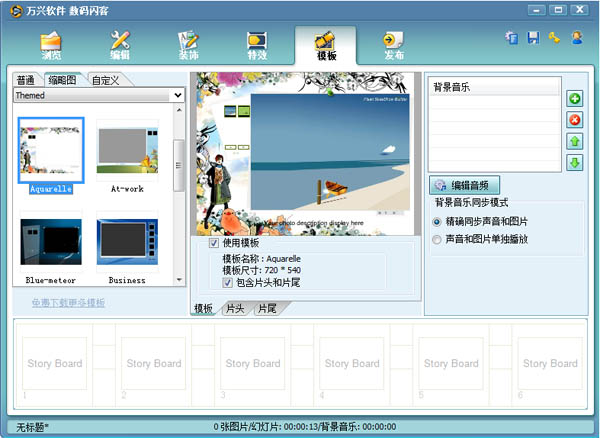The width and height of the screenshot is (600, 438).
Task: Click the save floppy disk icon
Action: (x=533, y=38)
